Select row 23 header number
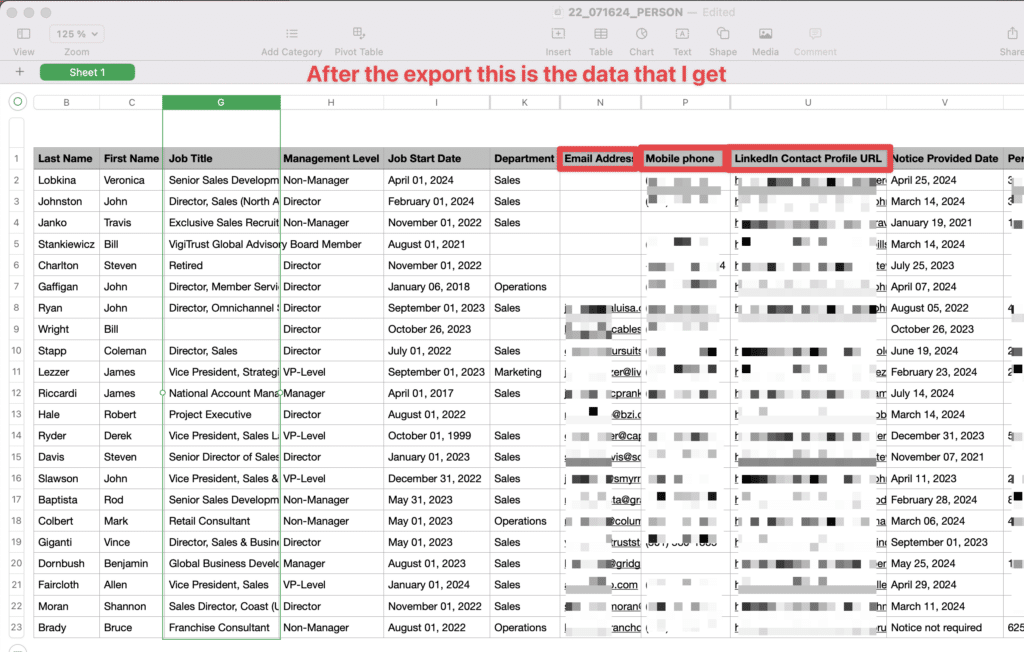The width and height of the screenshot is (1024, 652). pyautogui.click(x=16, y=628)
